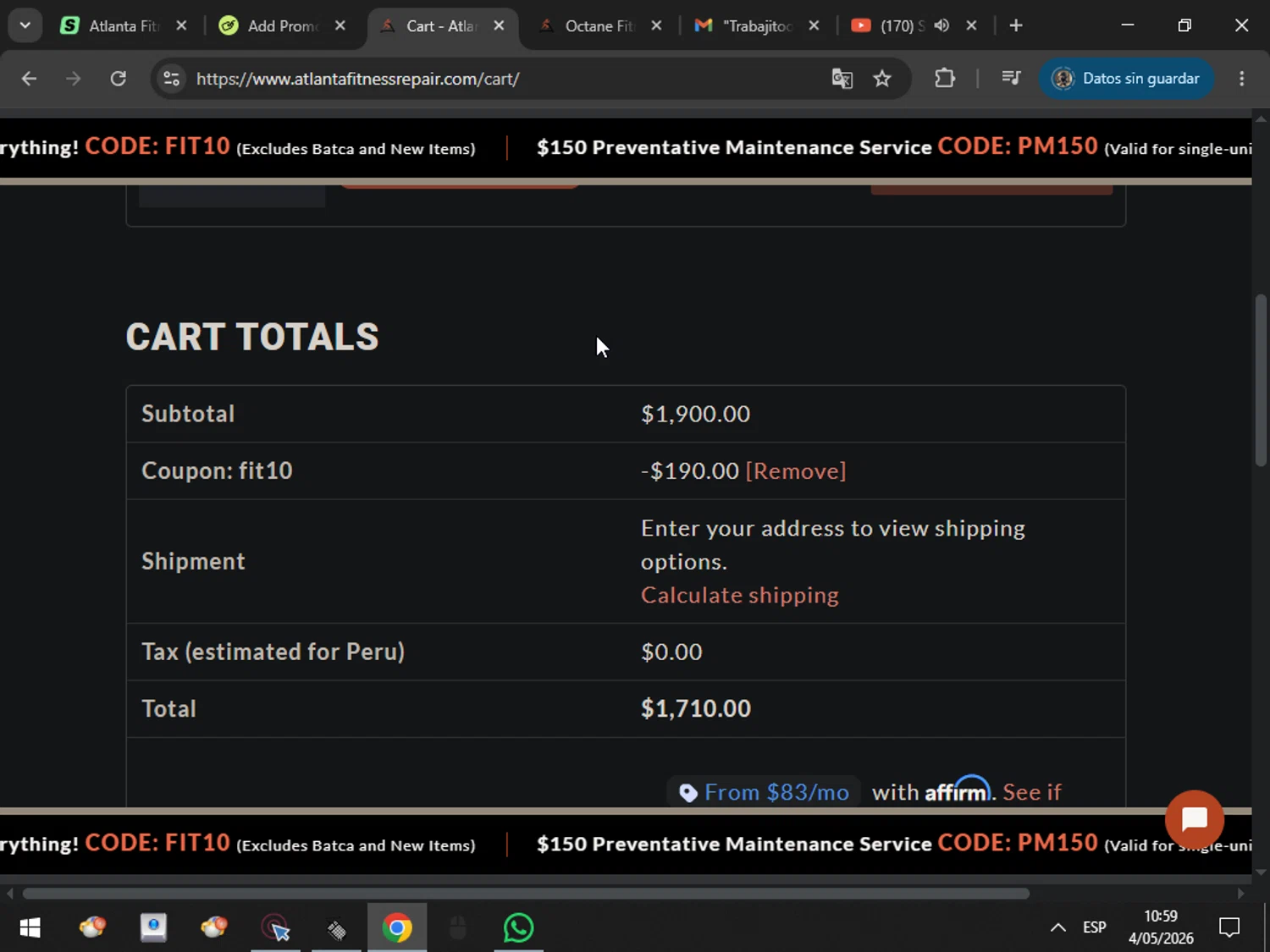This screenshot has width=1270, height=952.
Task: View site information icon in address bar
Action: pyautogui.click(x=172, y=79)
